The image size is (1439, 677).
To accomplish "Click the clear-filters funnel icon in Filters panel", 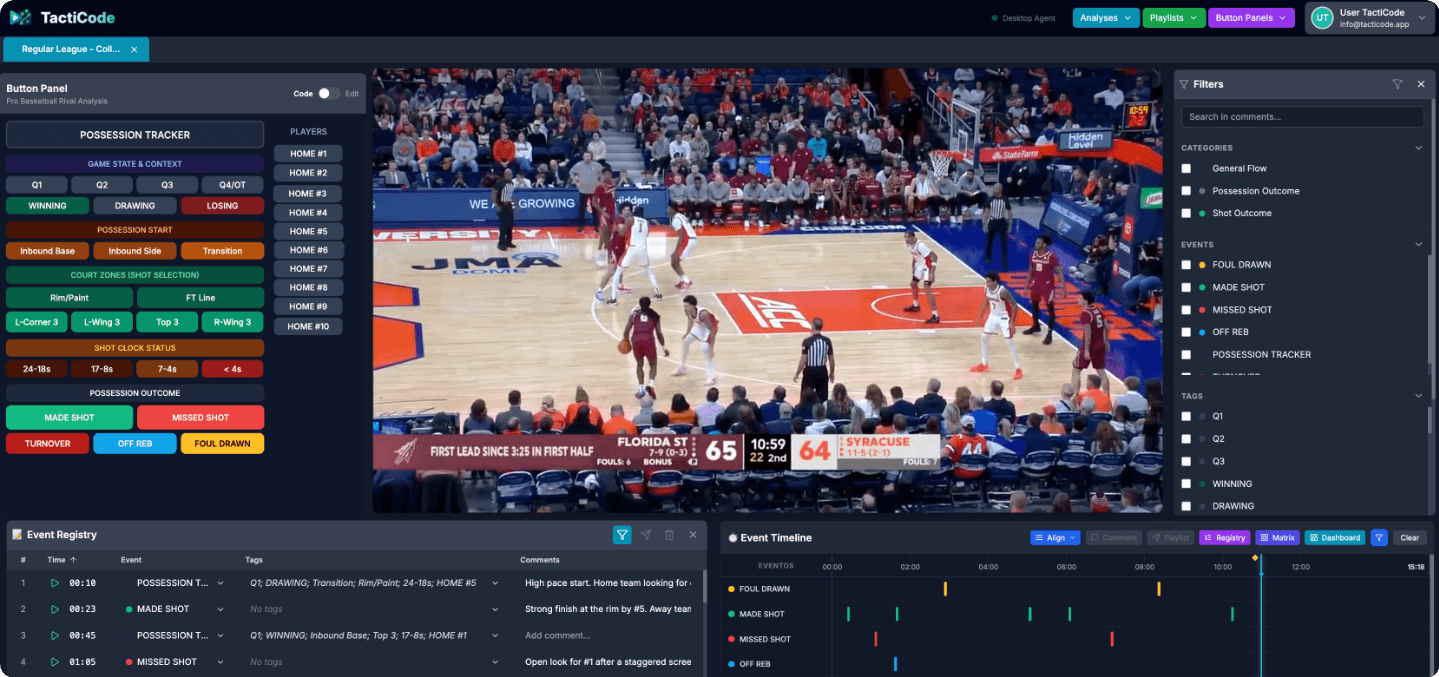I will point(1397,85).
